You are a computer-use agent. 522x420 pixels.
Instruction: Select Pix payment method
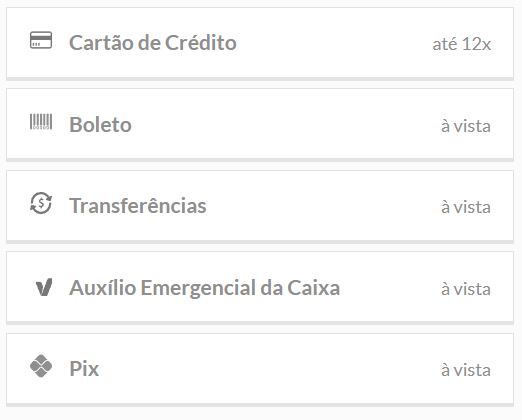[x=260, y=369]
